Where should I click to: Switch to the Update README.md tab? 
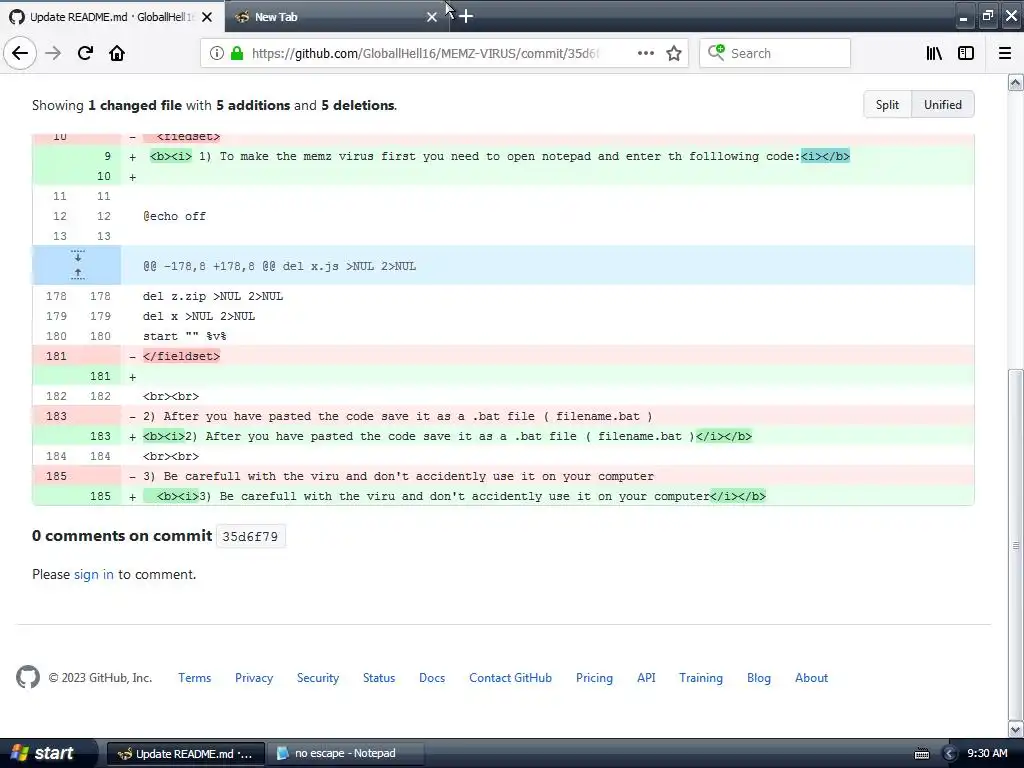(x=112, y=17)
